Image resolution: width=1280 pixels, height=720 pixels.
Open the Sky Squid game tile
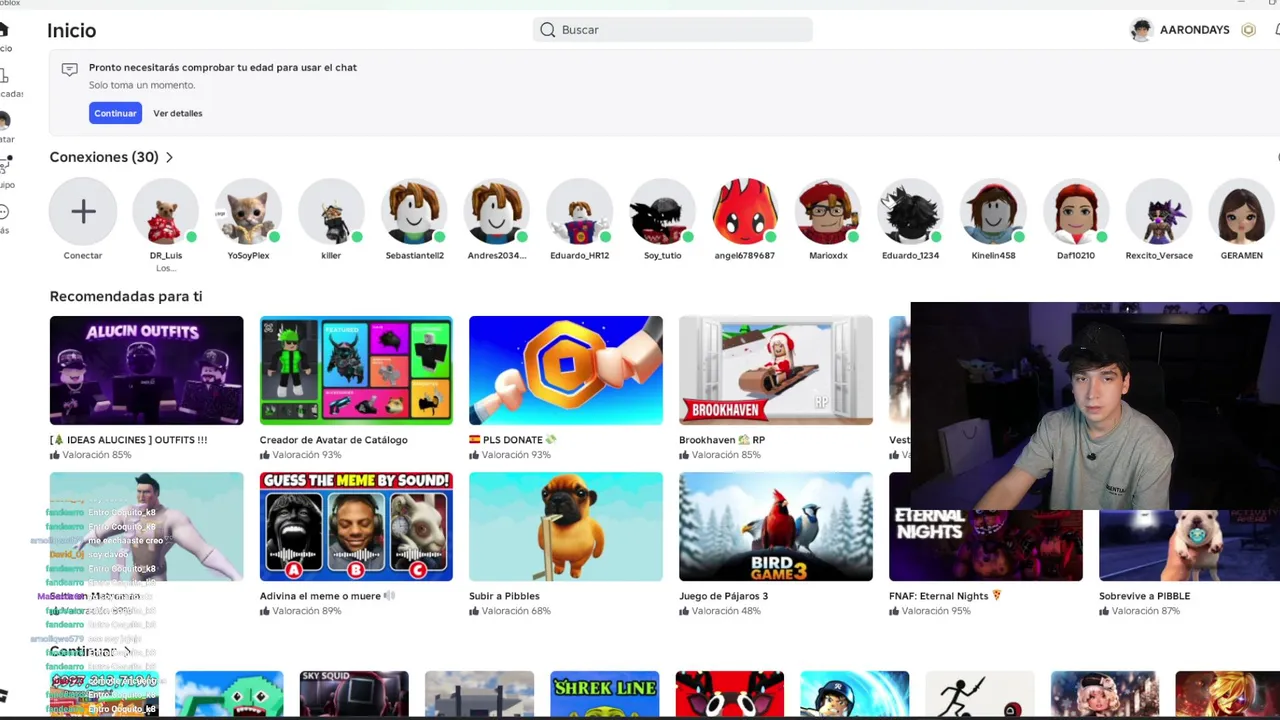click(x=354, y=694)
